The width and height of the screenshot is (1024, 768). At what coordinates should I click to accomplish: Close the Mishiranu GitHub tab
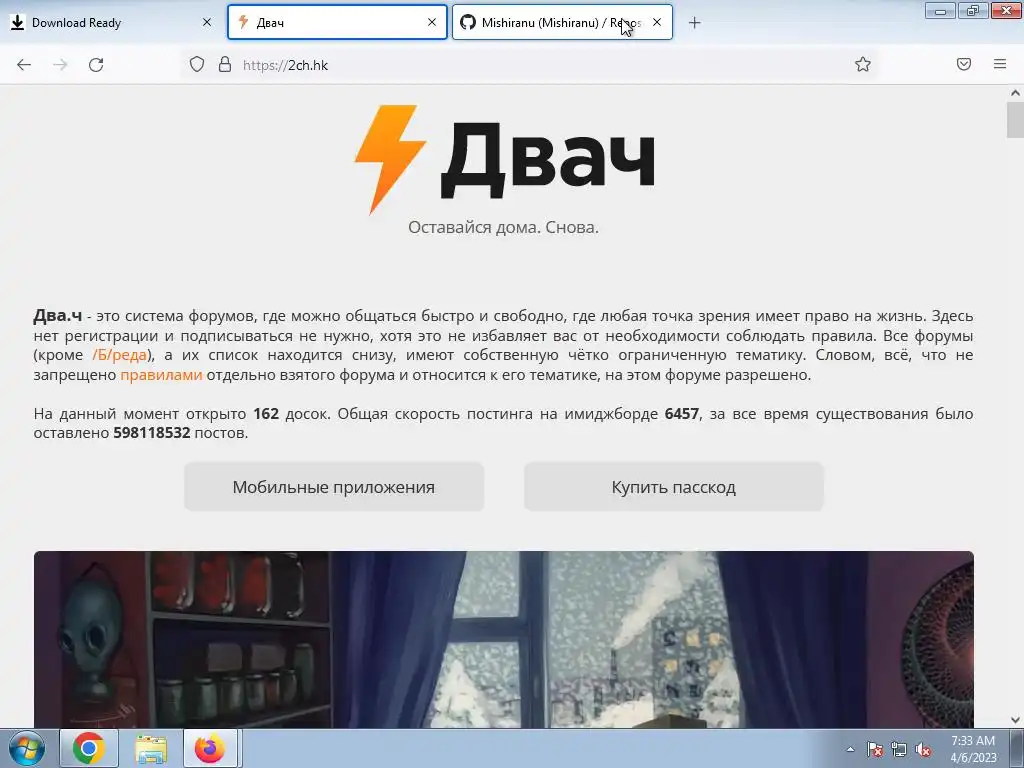pyautogui.click(x=657, y=22)
